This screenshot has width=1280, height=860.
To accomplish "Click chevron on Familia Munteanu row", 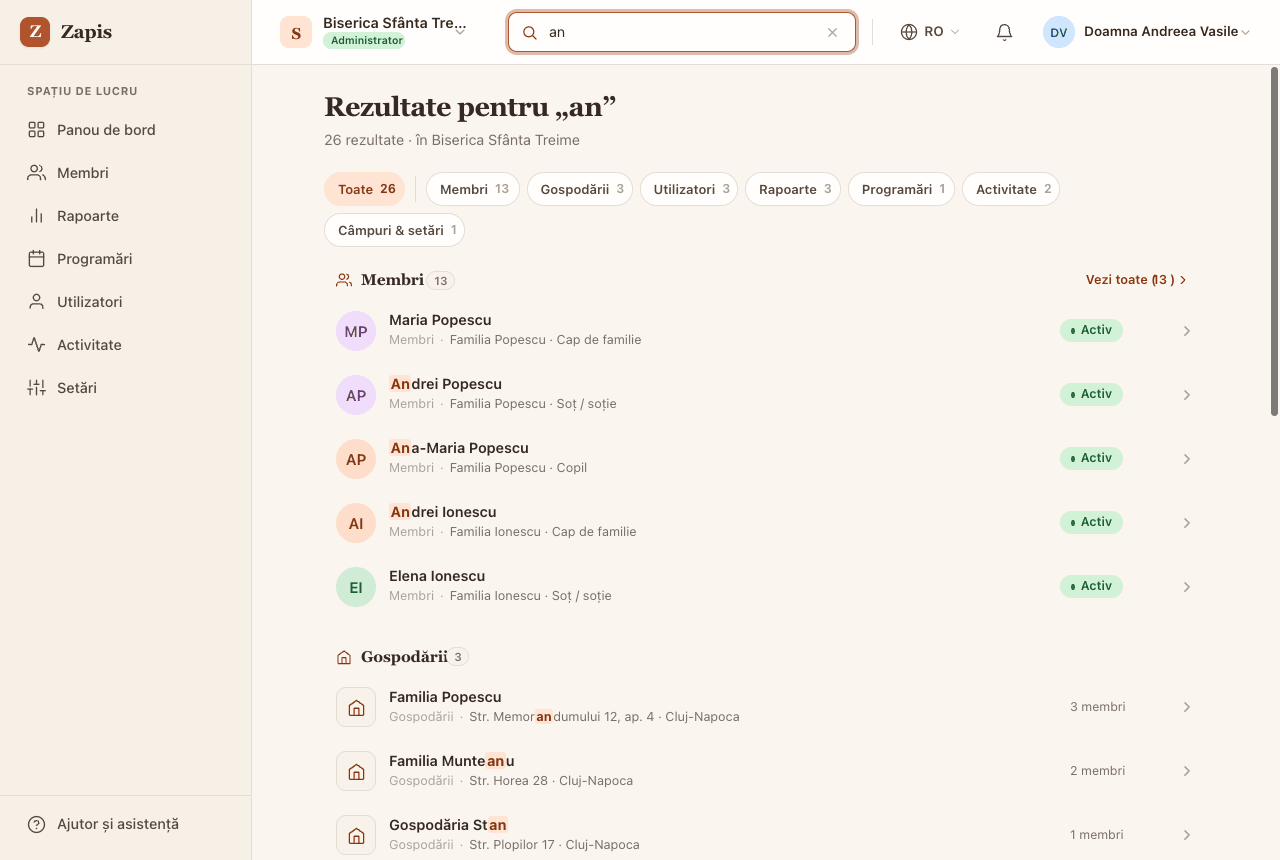I will (1187, 771).
